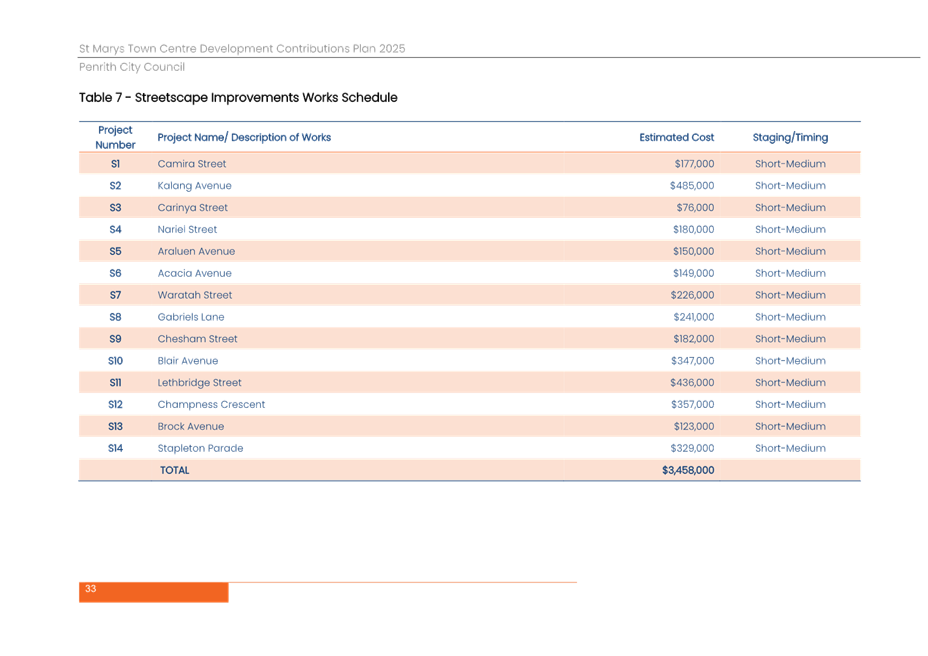Click the $436,000 cost for Lethbridge Street
The image size is (928, 656).
point(693,383)
